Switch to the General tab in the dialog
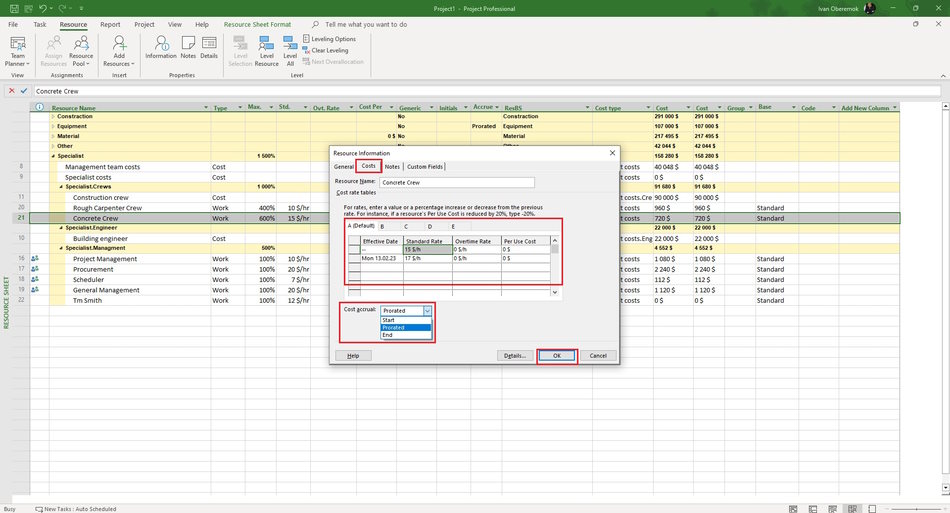Screen dimensions: 950x513 344,167
